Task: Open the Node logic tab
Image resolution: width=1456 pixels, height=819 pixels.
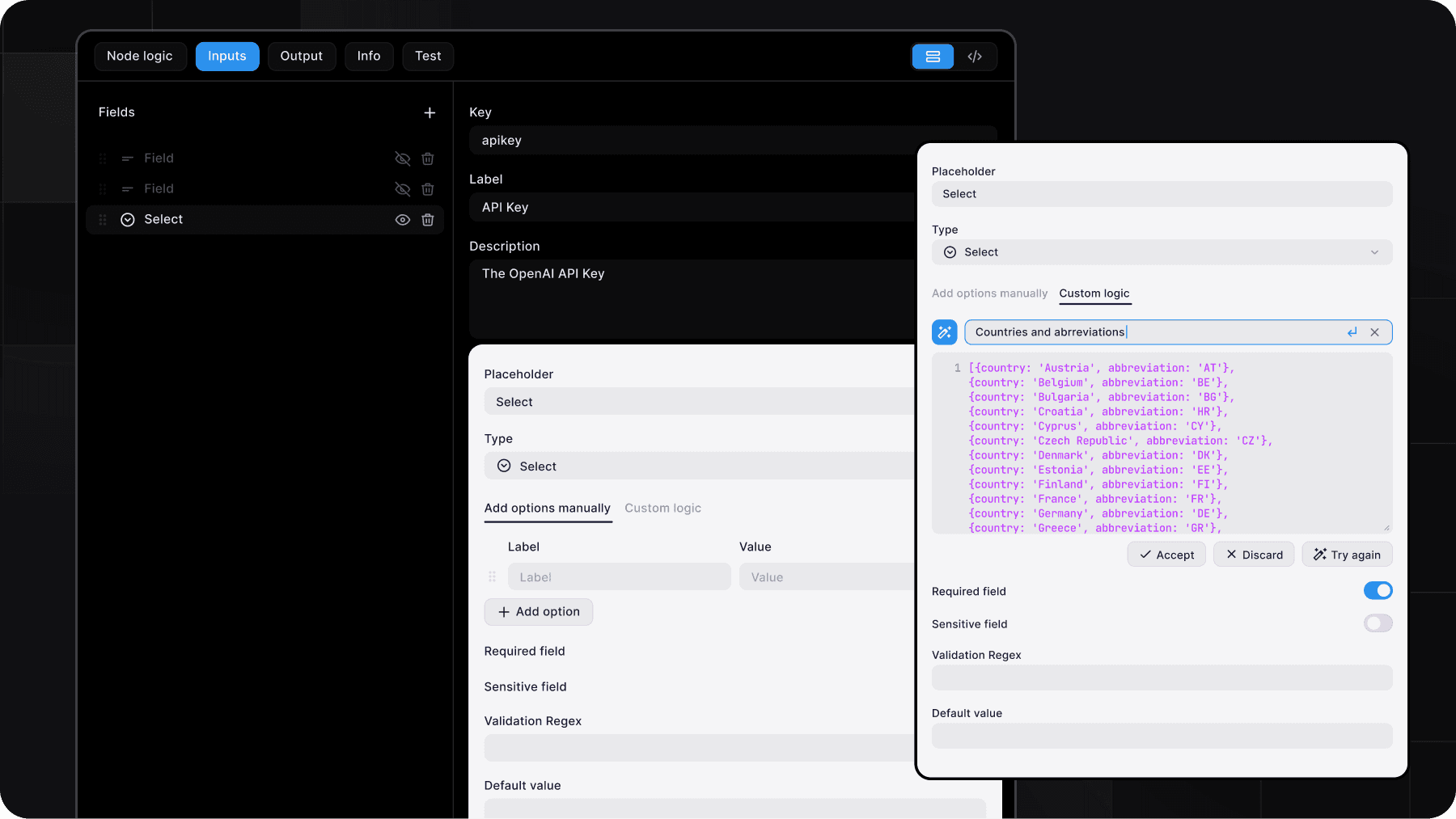Action: click(140, 57)
